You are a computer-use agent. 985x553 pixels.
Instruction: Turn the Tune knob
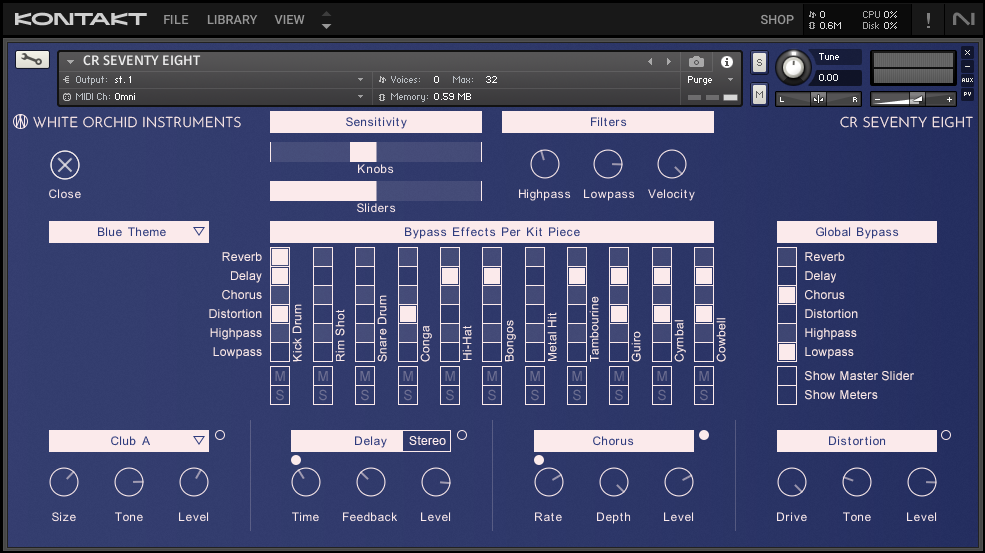point(793,67)
